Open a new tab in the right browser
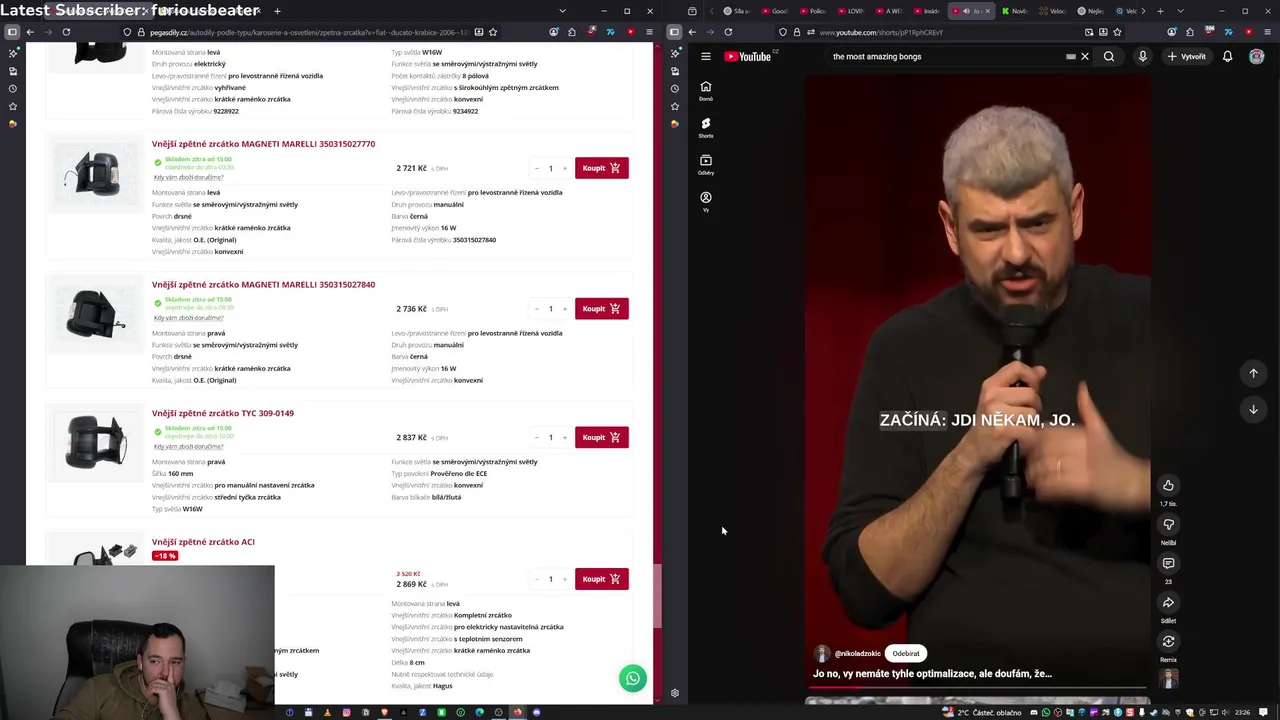 1160,11
